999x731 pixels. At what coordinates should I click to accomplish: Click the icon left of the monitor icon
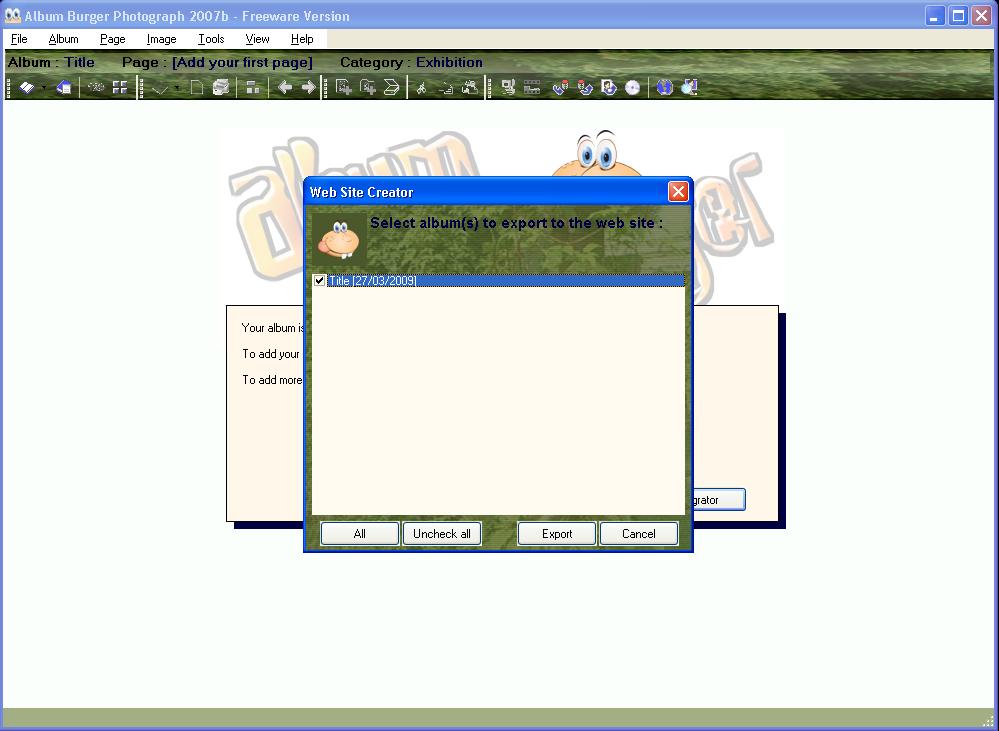coord(470,87)
